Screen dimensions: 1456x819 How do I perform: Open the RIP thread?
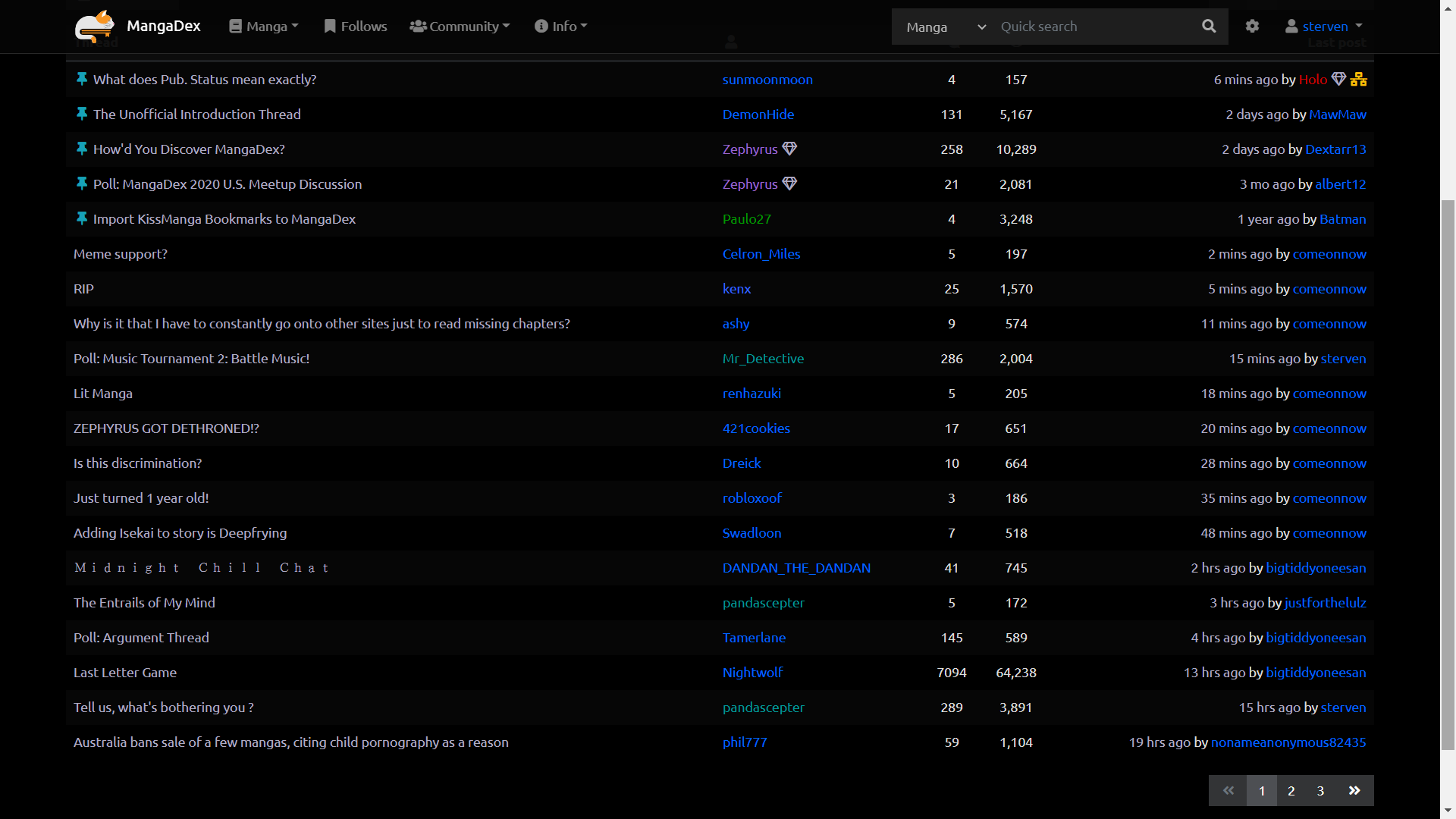(83, 288)
